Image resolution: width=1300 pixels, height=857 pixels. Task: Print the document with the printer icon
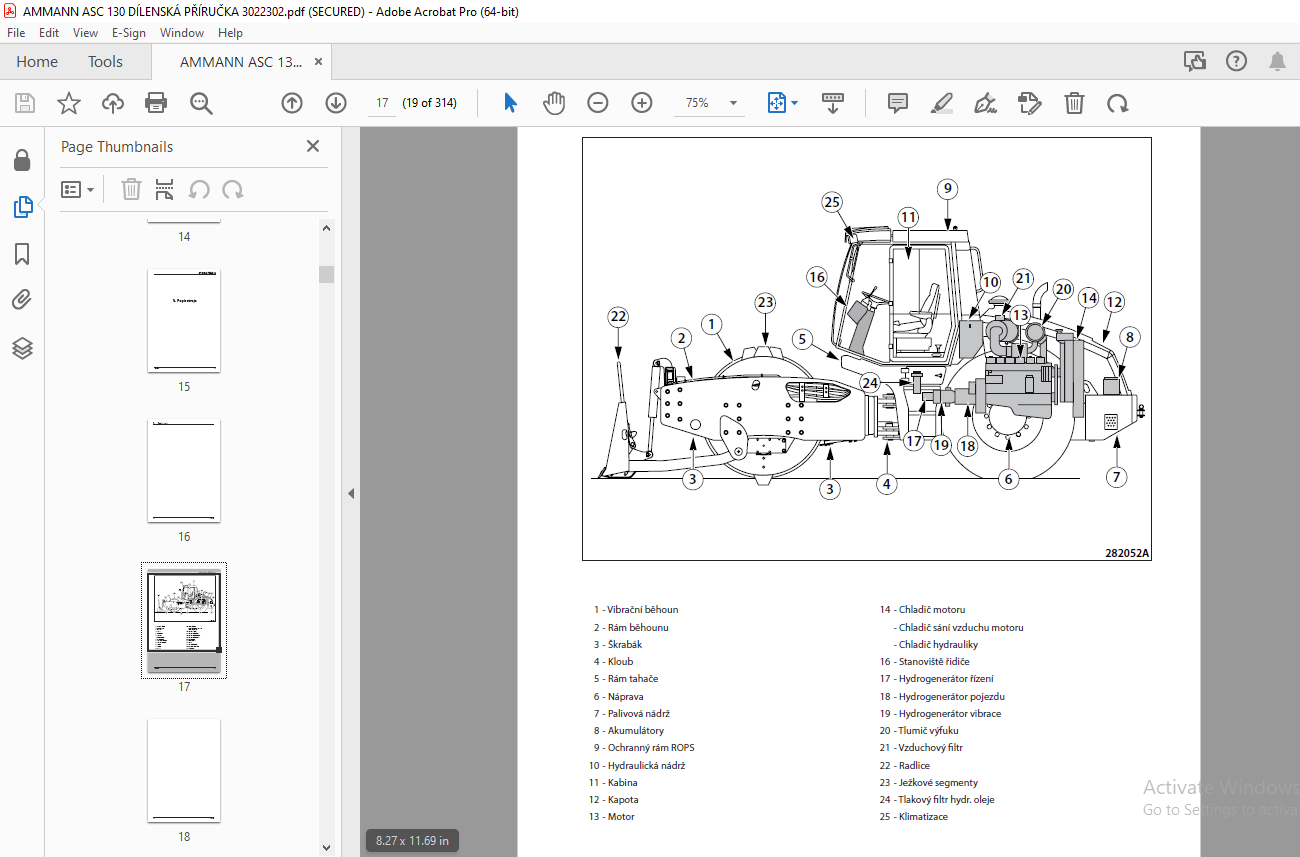click(x=156, y=103)
